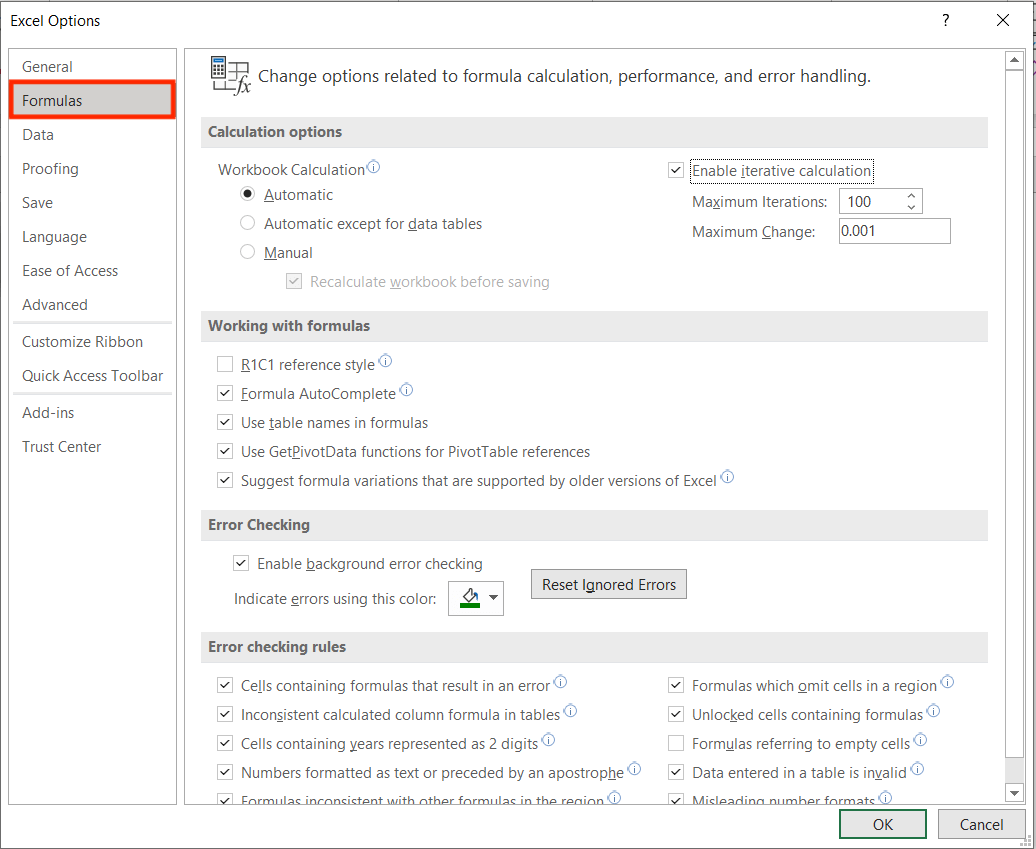Open the General options category
1036x849 pixels.
(92, 67)
